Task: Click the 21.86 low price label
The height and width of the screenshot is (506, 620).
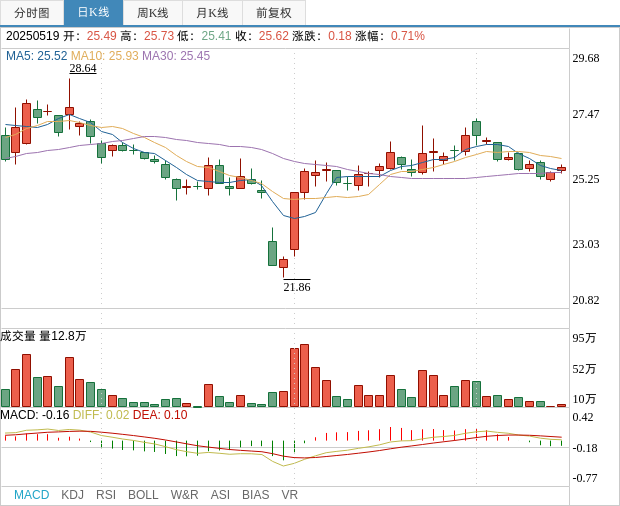Action: click(297, 287)
